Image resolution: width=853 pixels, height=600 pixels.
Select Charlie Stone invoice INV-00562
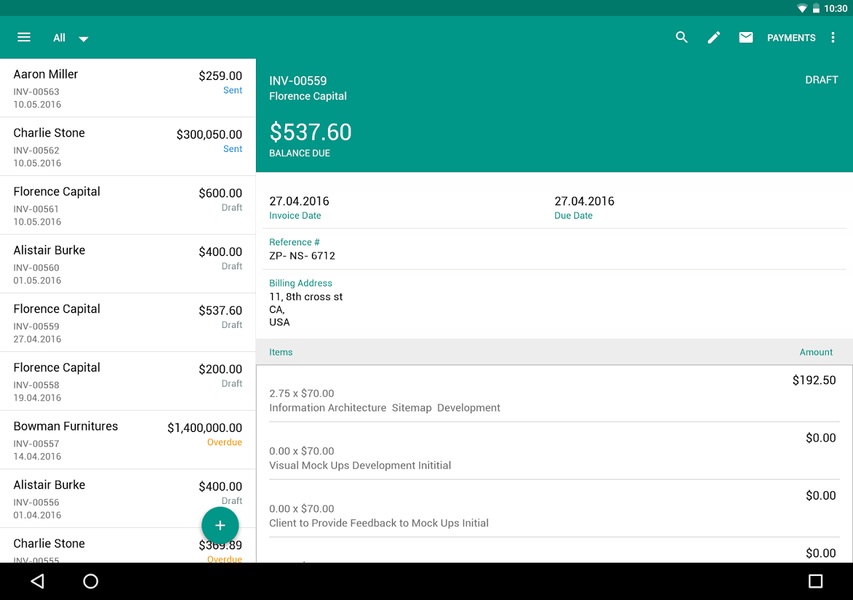point(128,147)
